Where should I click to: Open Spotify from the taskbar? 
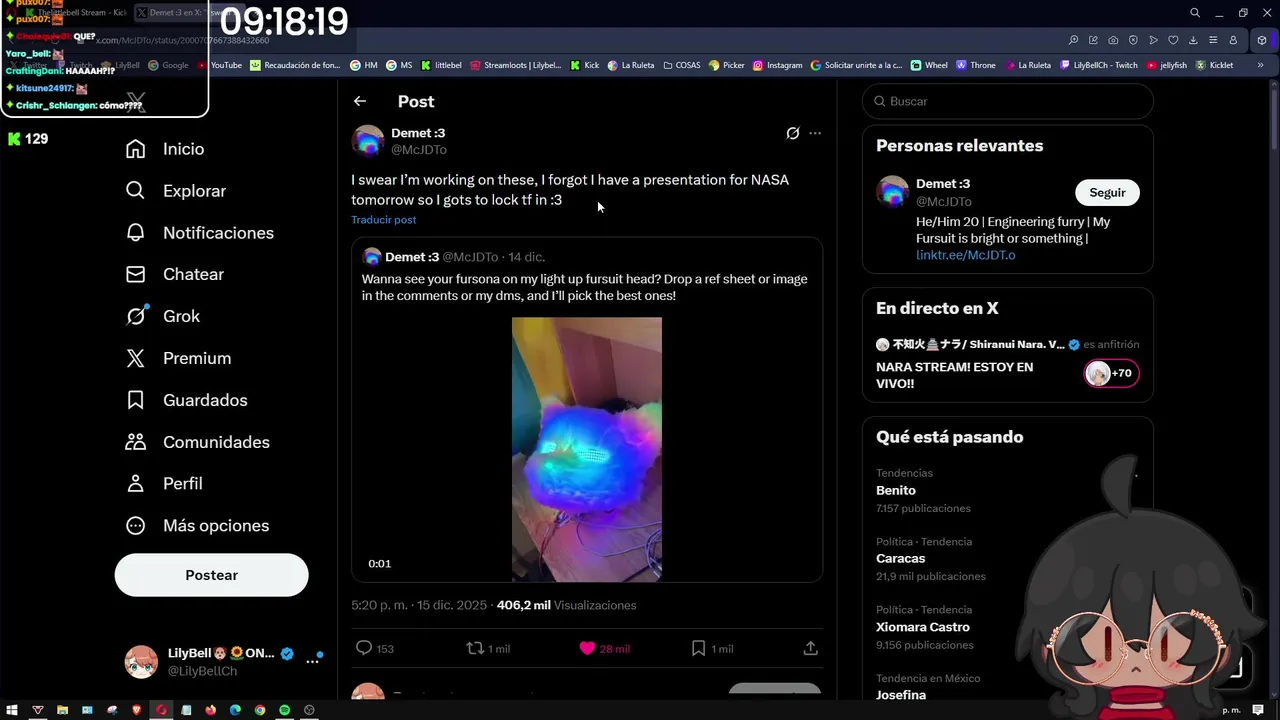284,710
